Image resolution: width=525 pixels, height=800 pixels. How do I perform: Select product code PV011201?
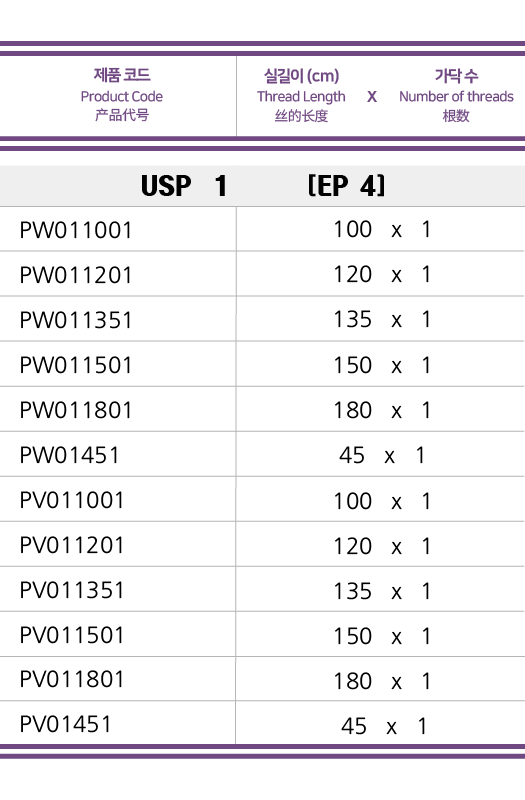point(72,545)
